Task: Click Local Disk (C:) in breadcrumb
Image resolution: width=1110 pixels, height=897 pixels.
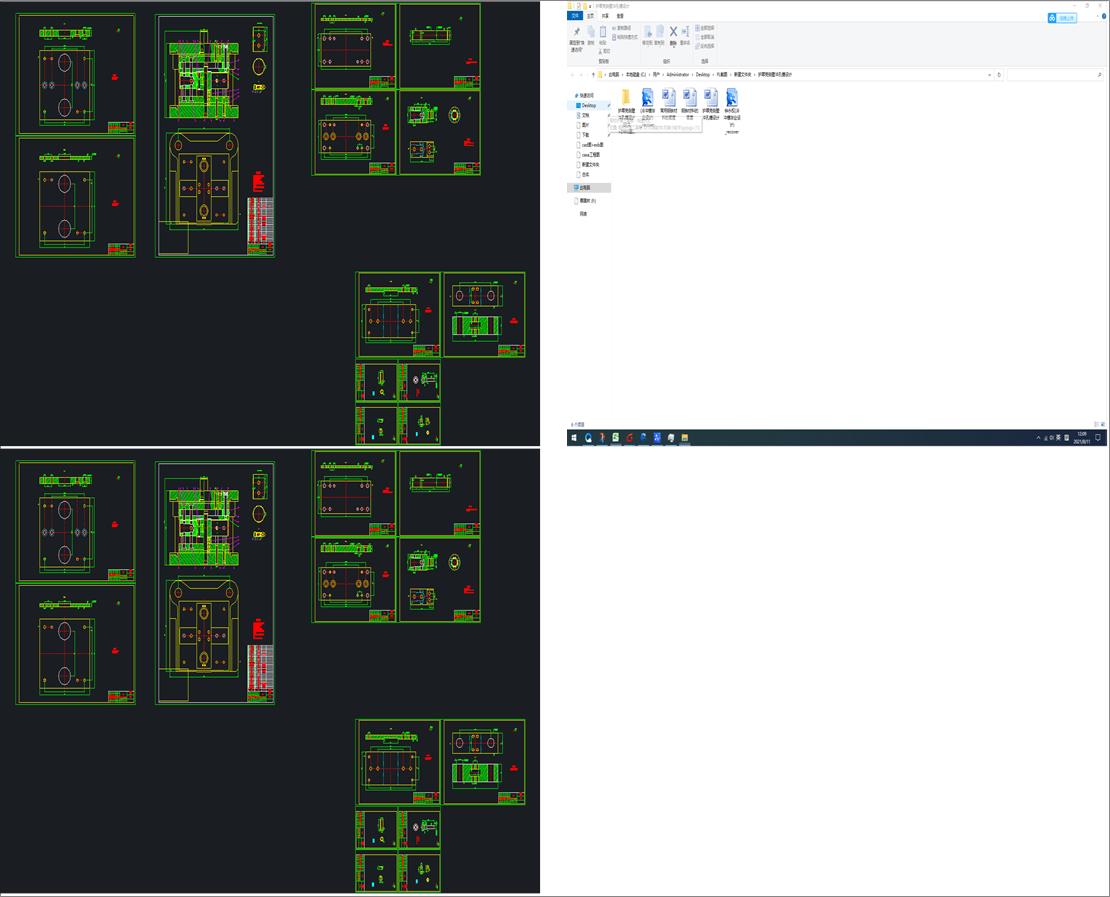Action: click(x=636, y=74)
